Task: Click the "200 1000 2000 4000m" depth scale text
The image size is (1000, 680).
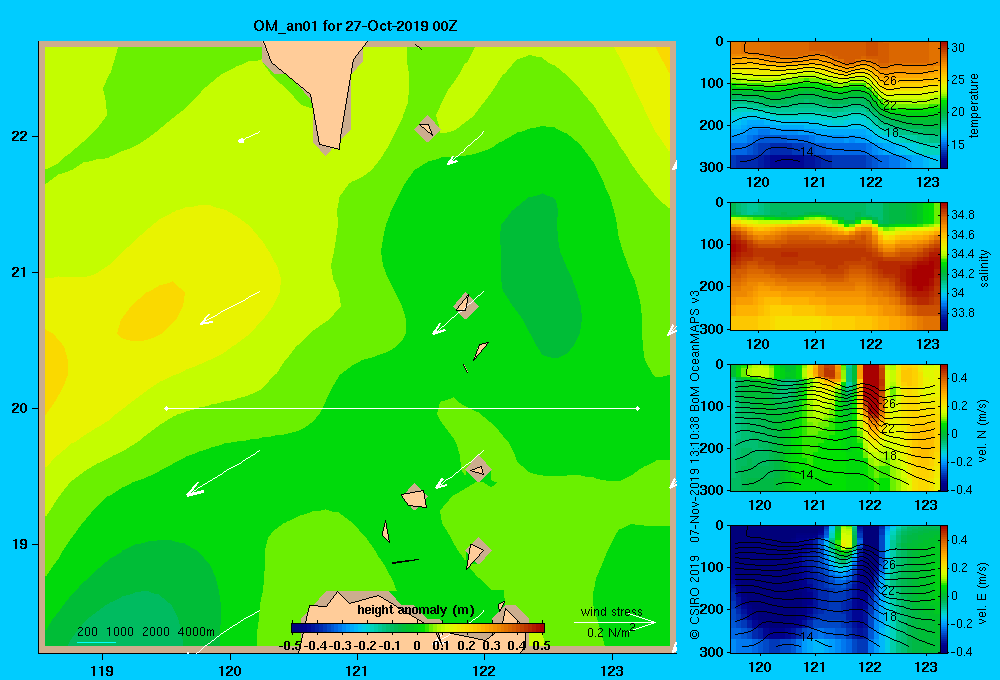Action: tap(145, 632)
